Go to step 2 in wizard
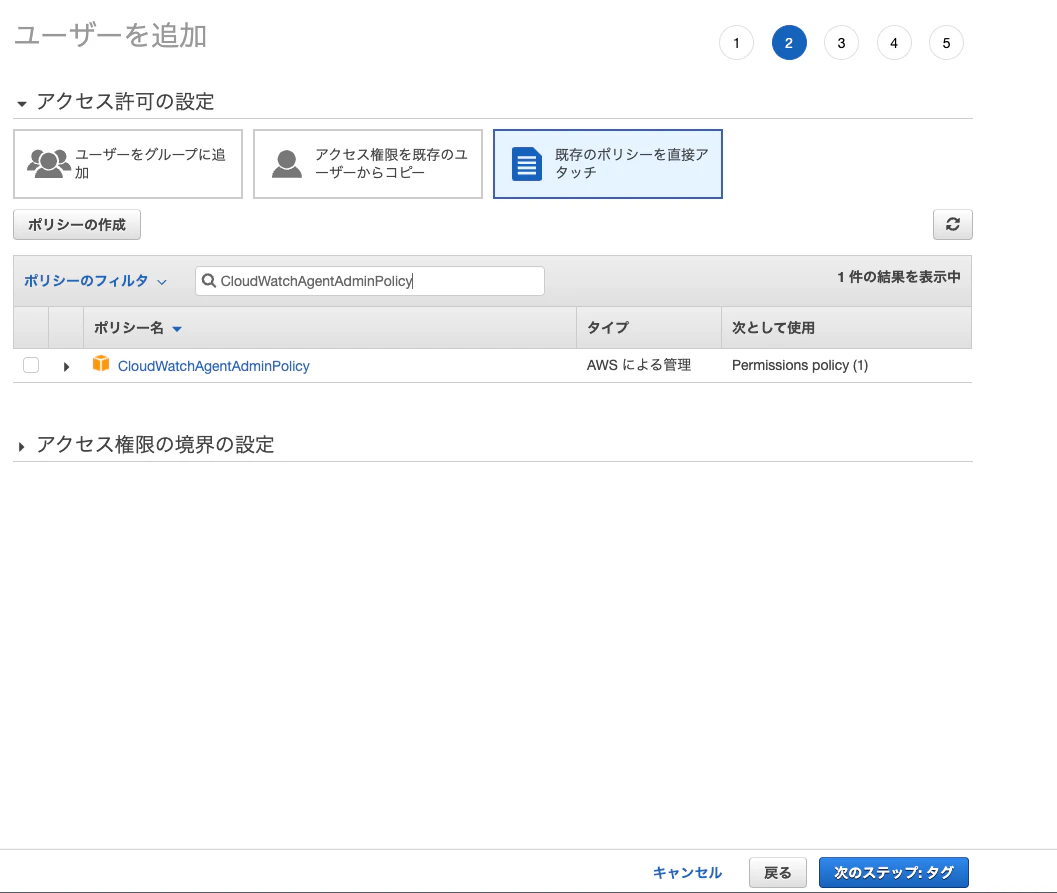Viewport: 1057px width, 893px height. 789,43
